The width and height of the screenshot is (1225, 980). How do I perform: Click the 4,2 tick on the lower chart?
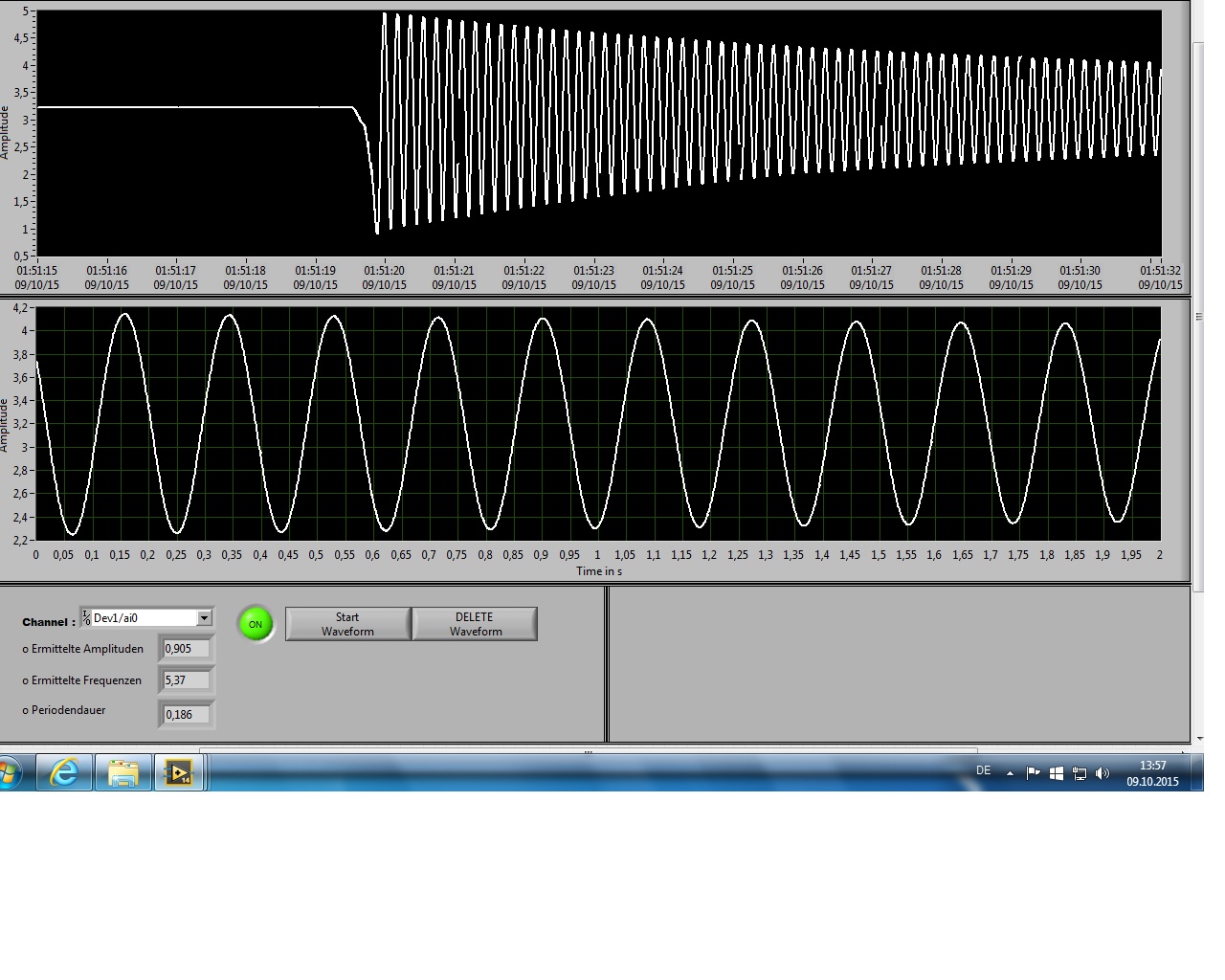(21, 308)
